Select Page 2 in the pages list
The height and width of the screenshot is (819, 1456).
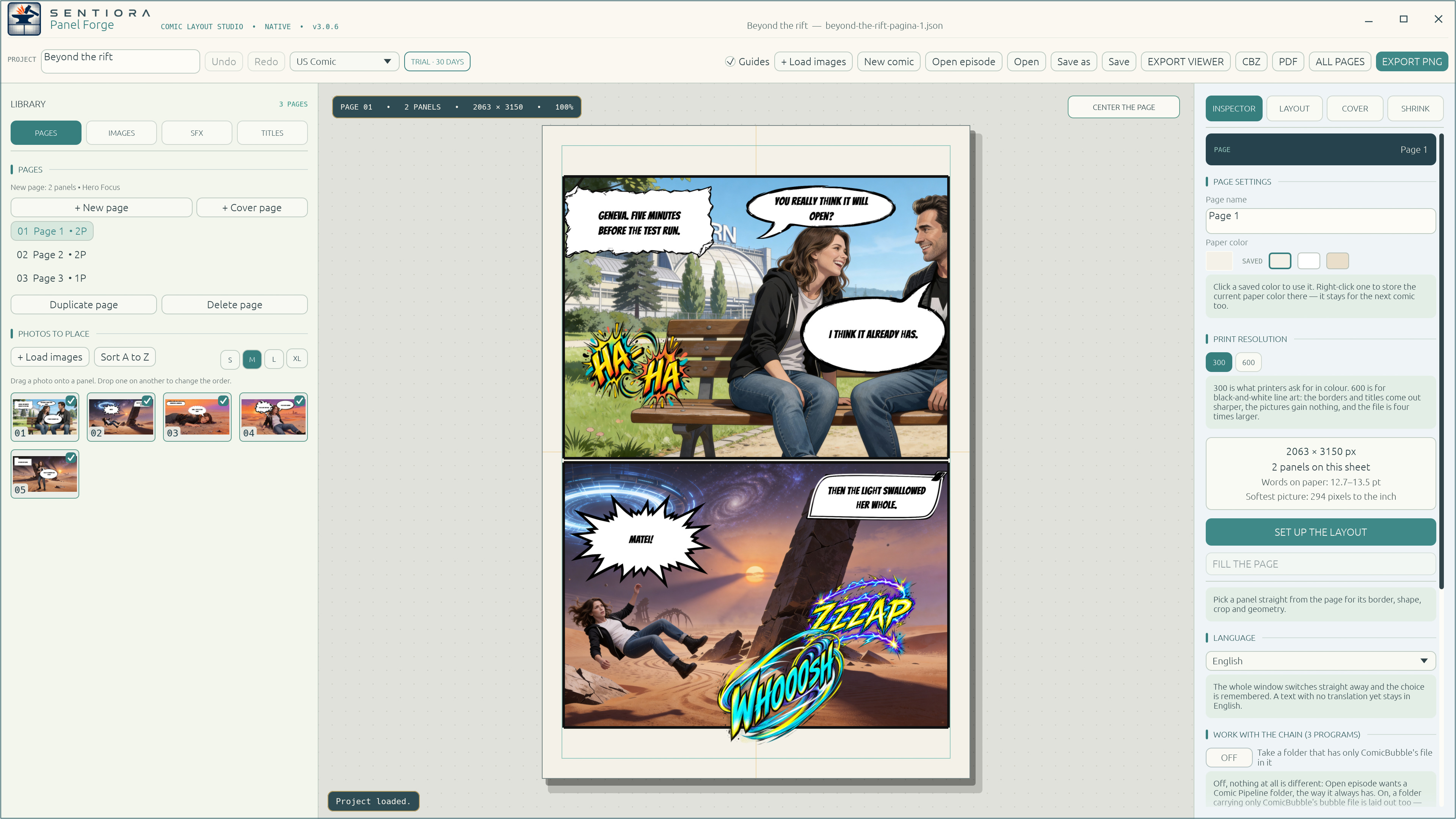(x=52, y=255)
